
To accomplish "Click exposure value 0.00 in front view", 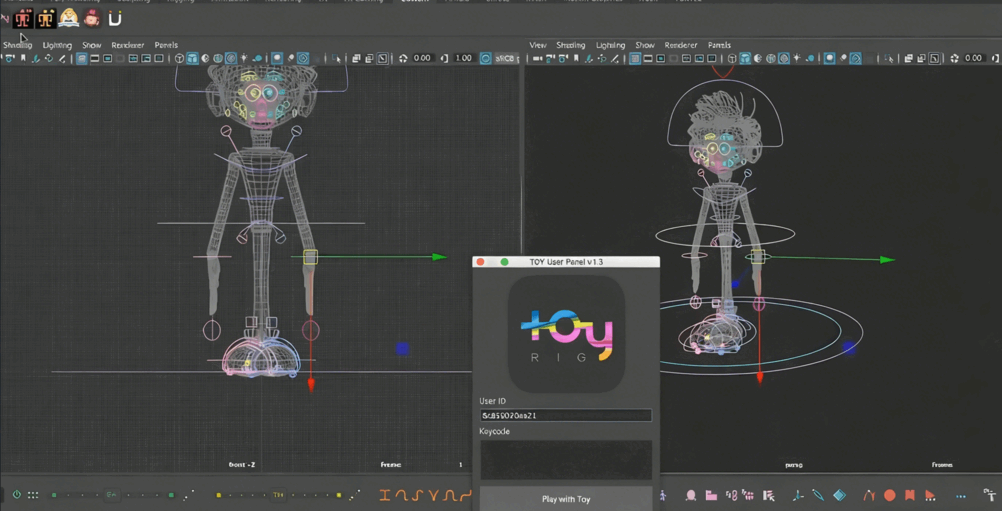I will point(422,58).
